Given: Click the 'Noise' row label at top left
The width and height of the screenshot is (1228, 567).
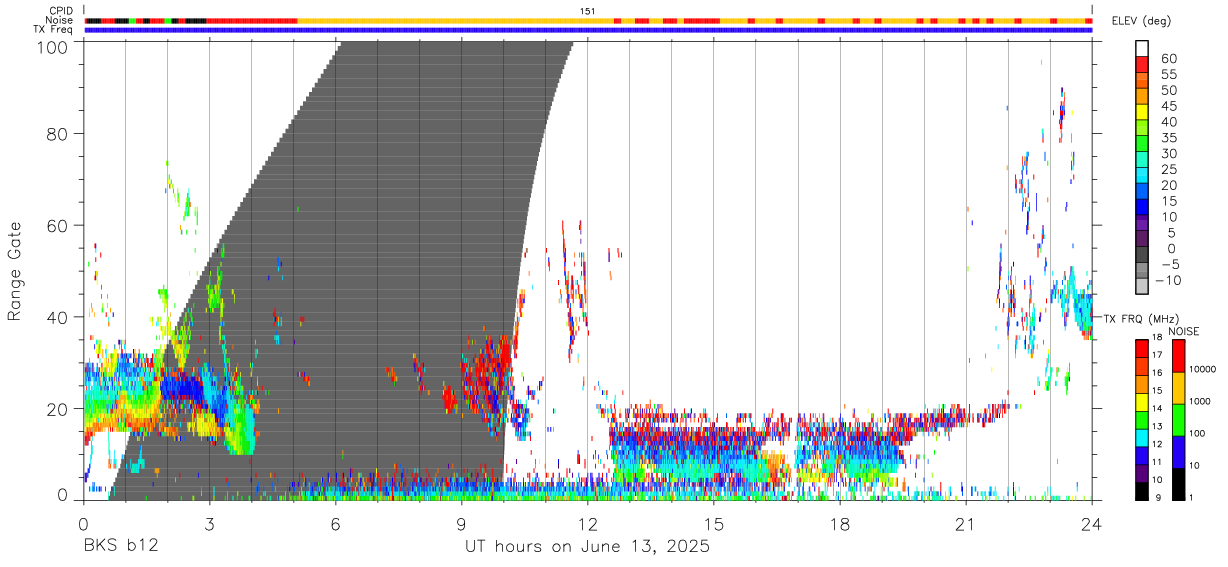Looking at the screenshot, I should (60, 20).
